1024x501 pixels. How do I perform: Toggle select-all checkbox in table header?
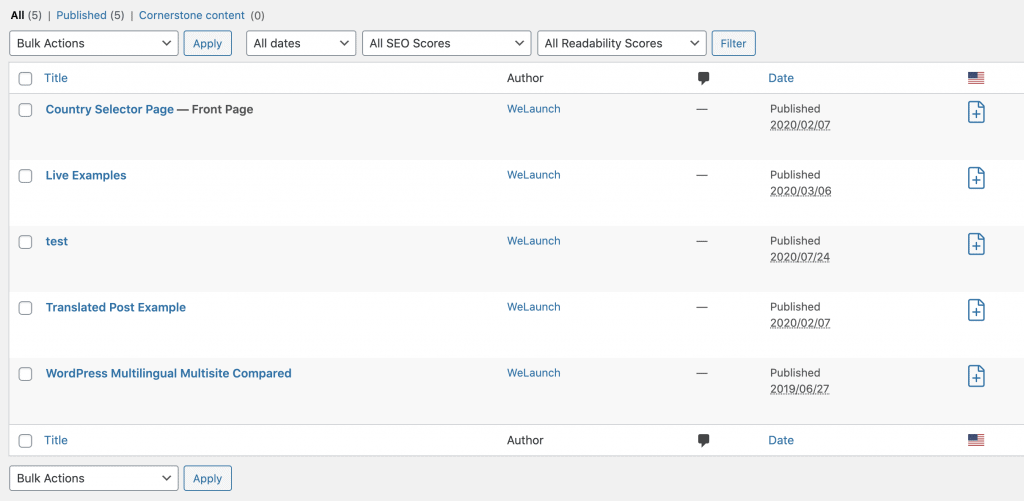[26, 79]
